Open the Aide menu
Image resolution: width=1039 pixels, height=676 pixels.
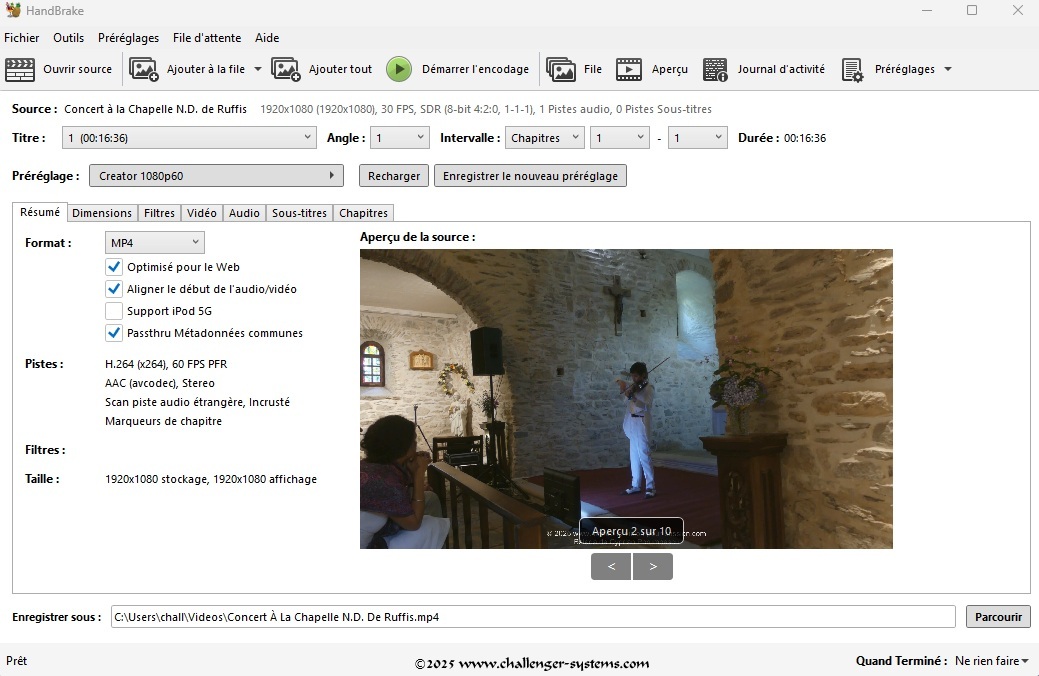[x=267, y=38]
